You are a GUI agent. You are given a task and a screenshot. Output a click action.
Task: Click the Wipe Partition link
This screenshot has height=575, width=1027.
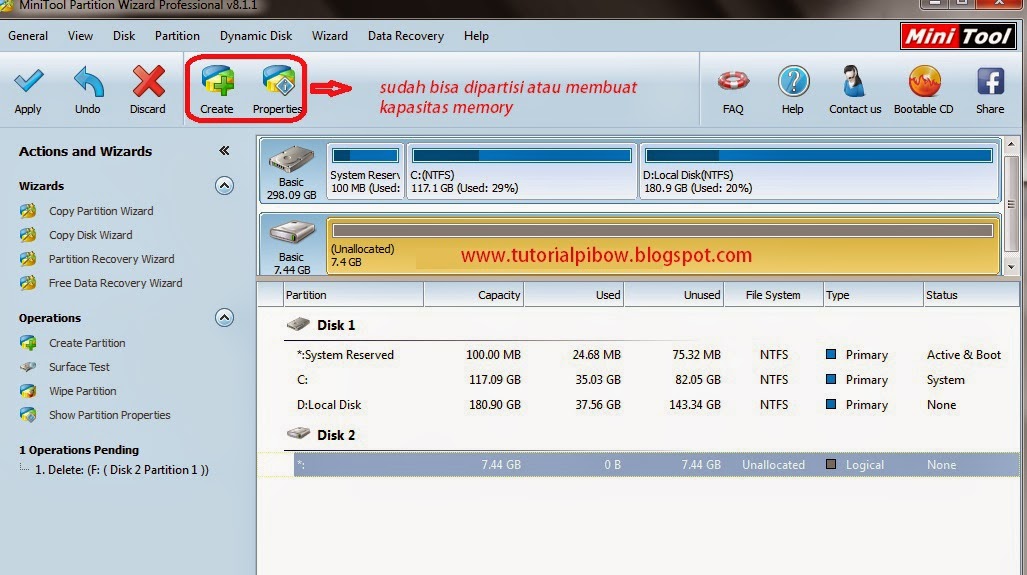83,391
